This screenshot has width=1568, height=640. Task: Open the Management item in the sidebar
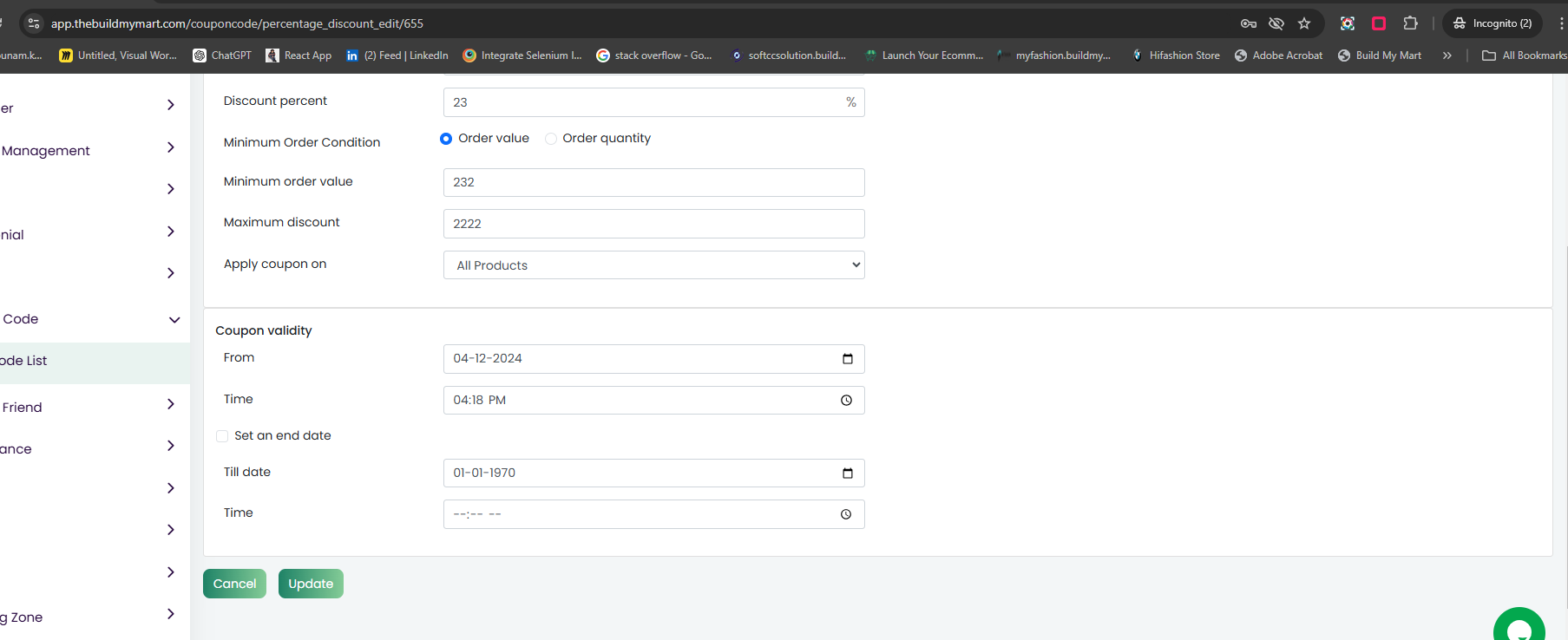tap(45, 151)
